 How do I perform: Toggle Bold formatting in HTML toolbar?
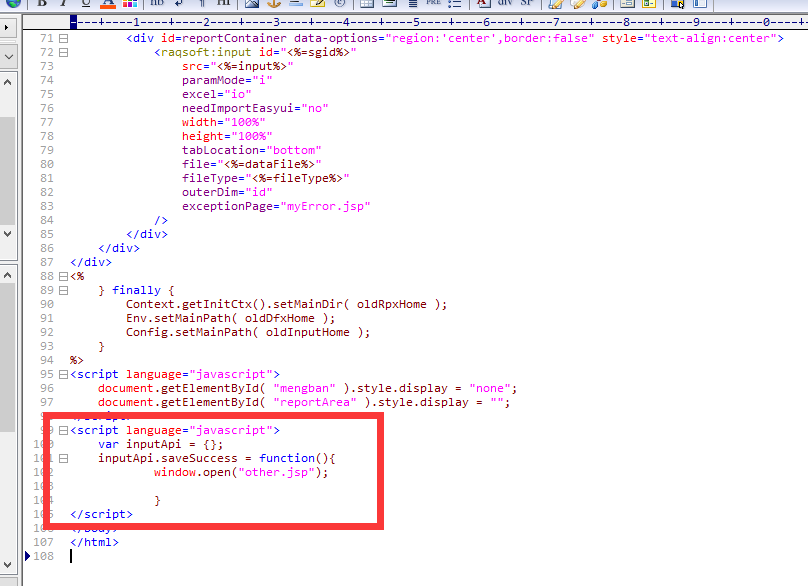click(42, 4)
